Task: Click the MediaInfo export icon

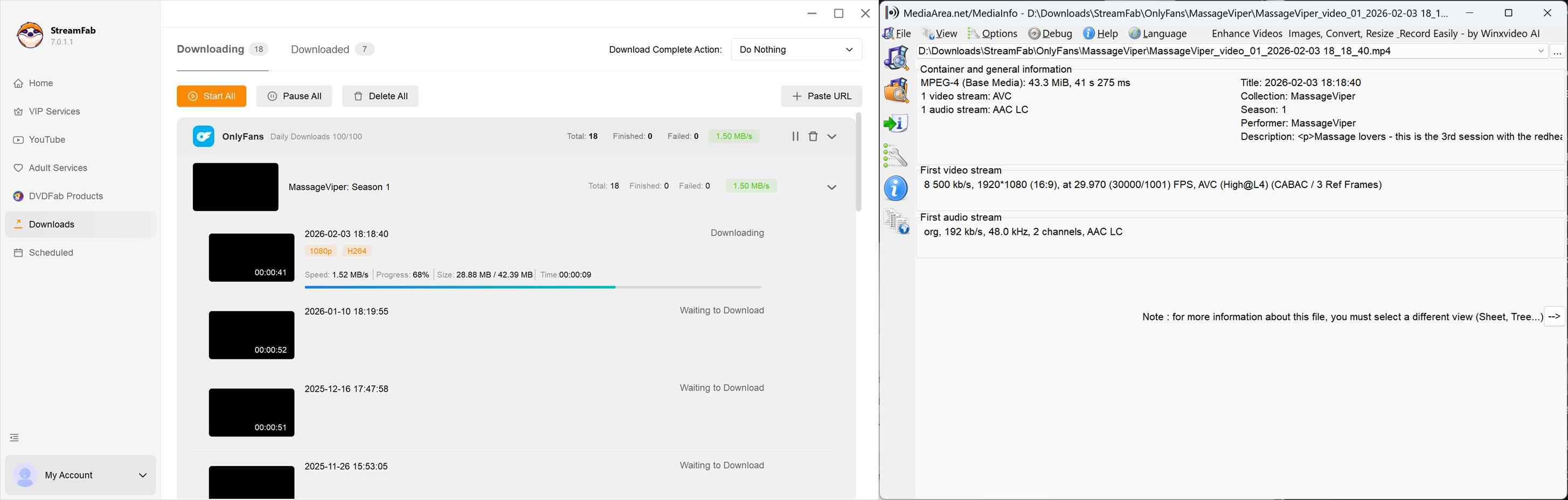Action: coord(896,123)
